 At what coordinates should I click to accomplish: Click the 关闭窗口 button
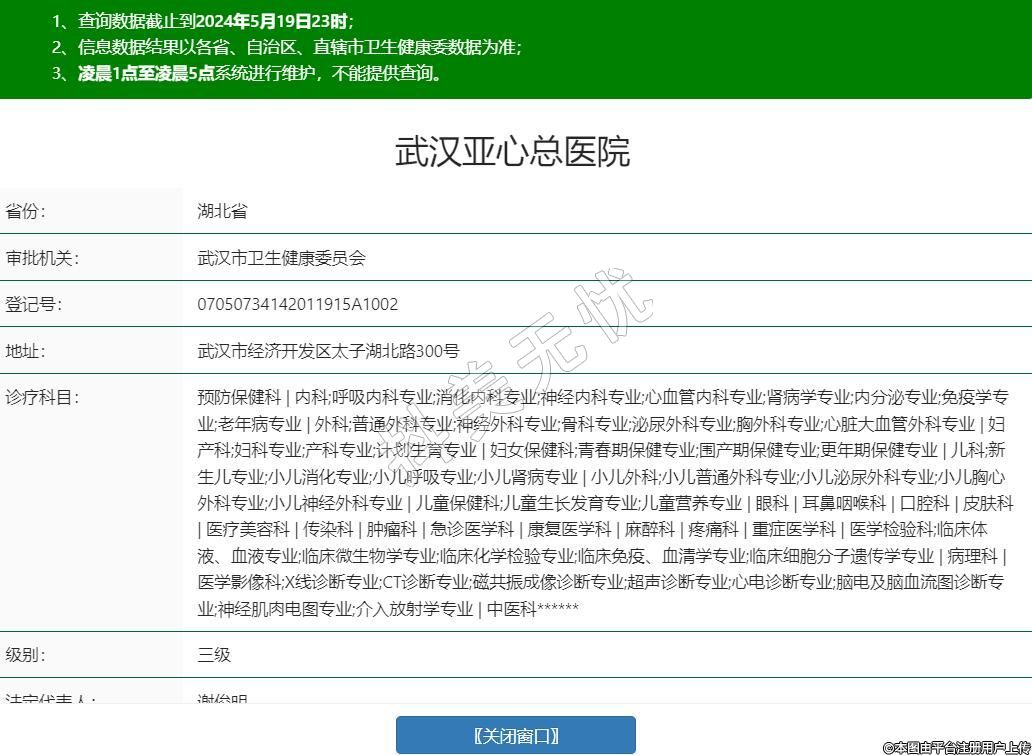click(515, 736)
